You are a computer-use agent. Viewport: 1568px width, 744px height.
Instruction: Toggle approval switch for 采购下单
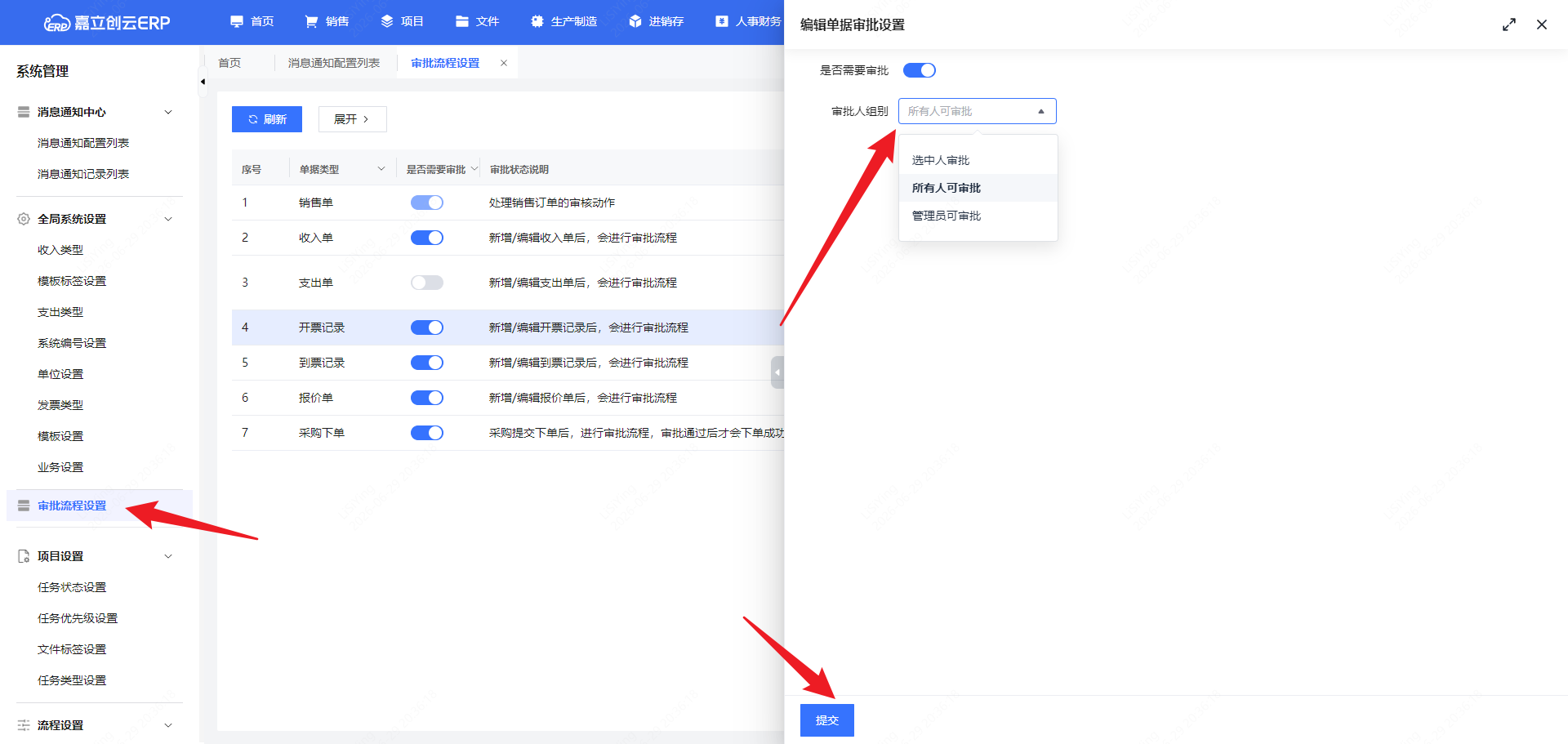(x=427, y=433)
